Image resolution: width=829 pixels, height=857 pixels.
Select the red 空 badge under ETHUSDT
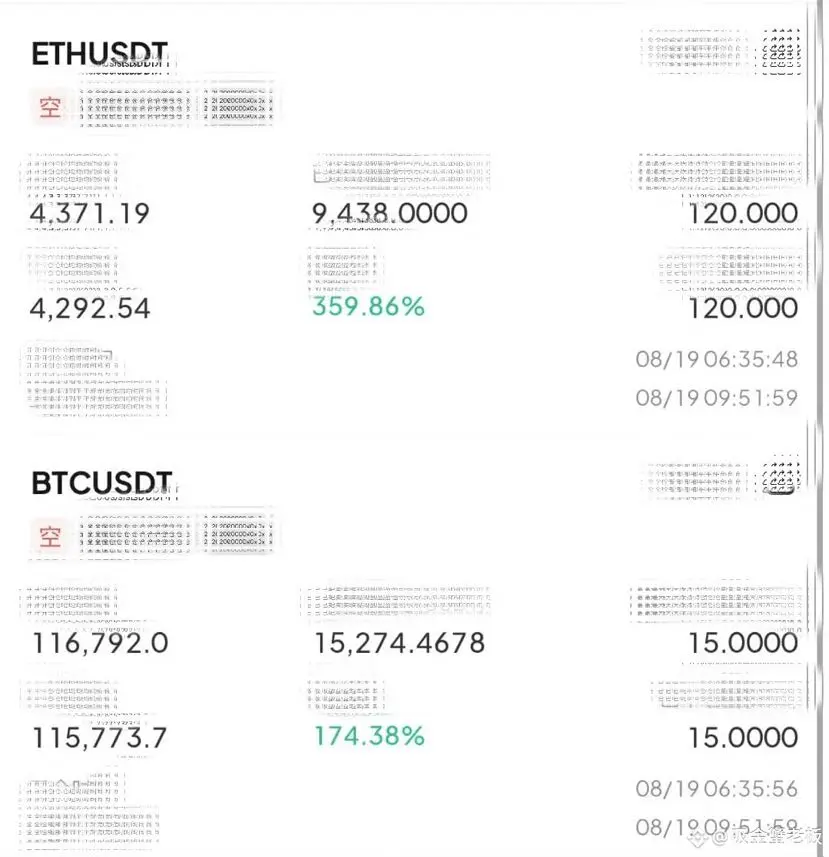coord(49,107)
